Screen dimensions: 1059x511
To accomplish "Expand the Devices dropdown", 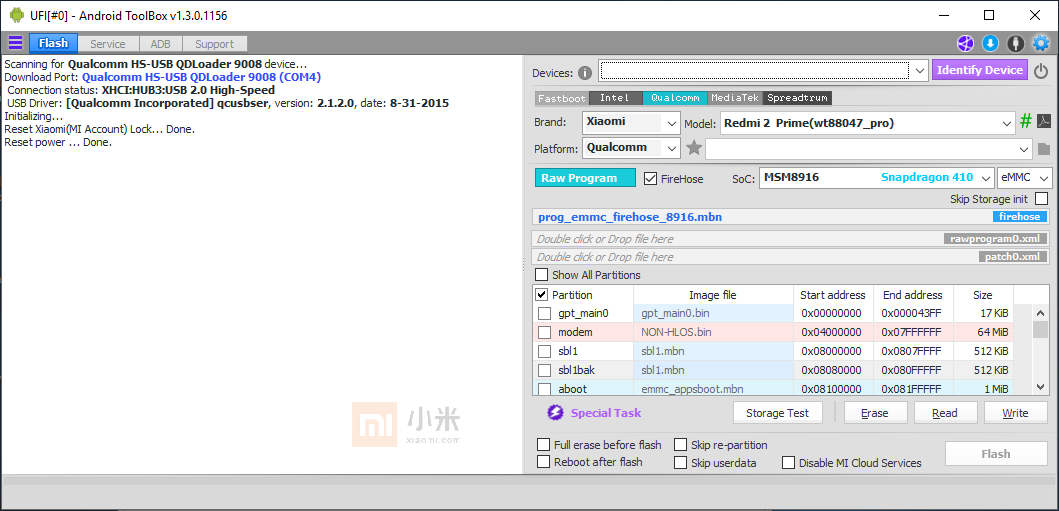I will 920,70.
